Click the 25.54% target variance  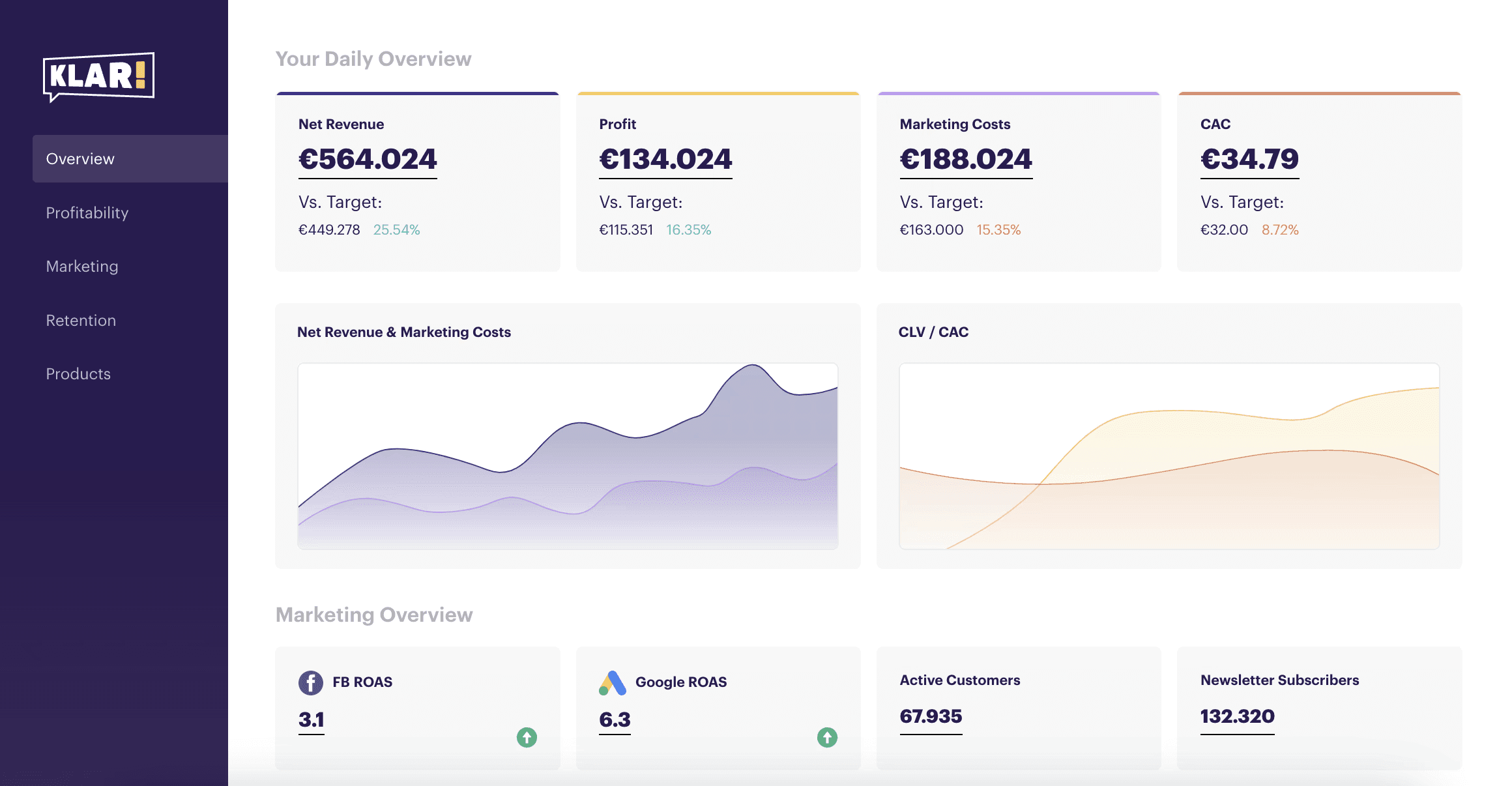point(396,230)
